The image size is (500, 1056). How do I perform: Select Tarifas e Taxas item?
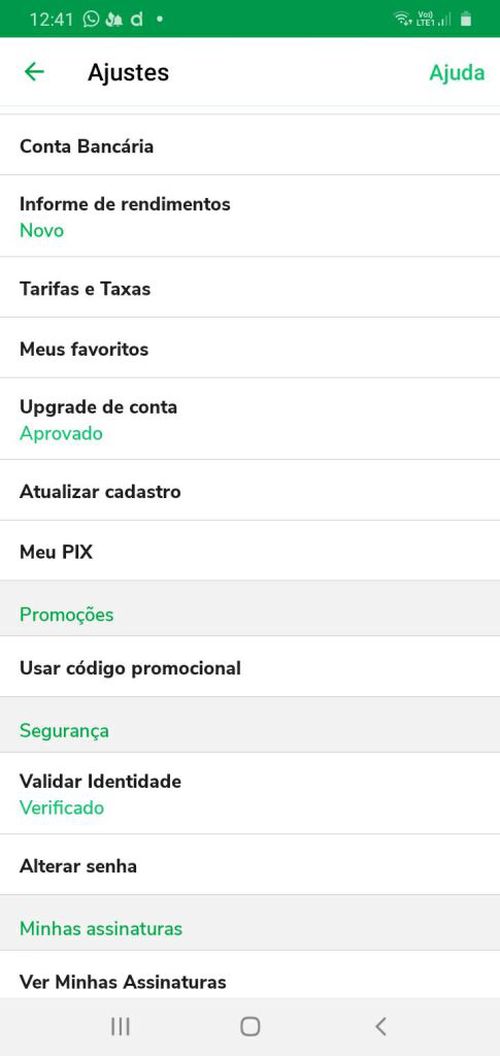[x=250, y=288]
